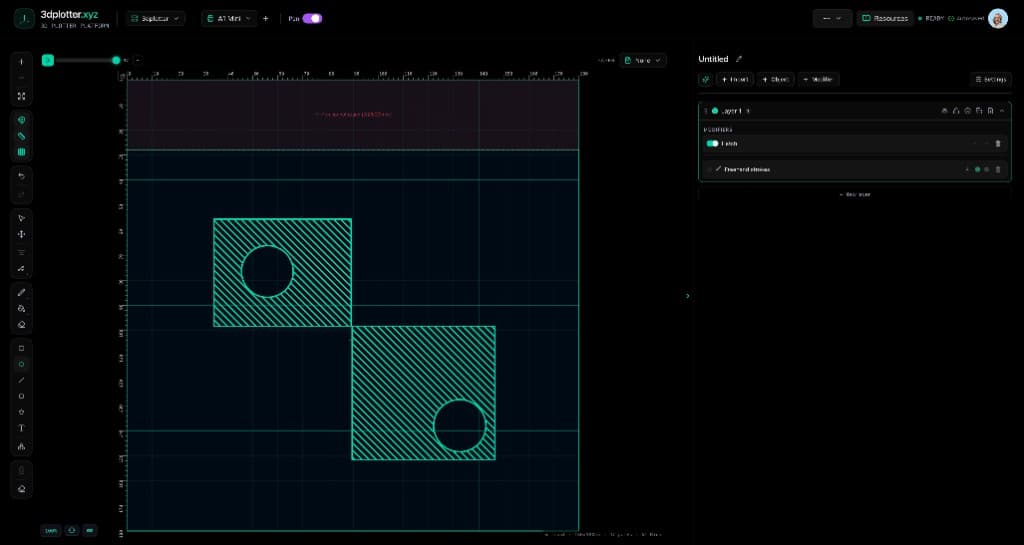This screenshot has width=1024, height=545.
Task: Select the polygon tool below the line tool
Action: 22,396
